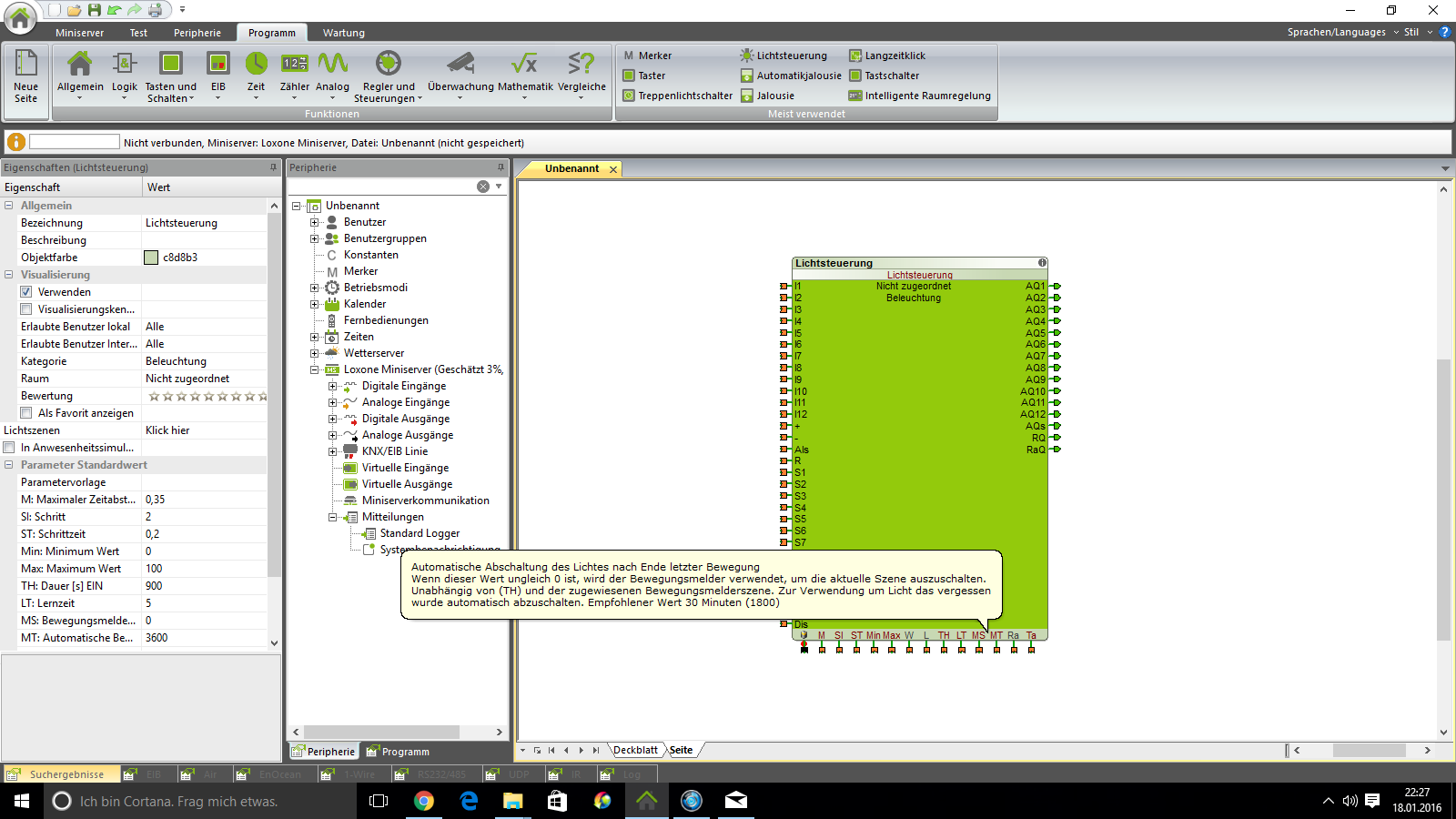Click the Überwachung camera icon
1456x819 pixels.
click(x=460, y=66)
